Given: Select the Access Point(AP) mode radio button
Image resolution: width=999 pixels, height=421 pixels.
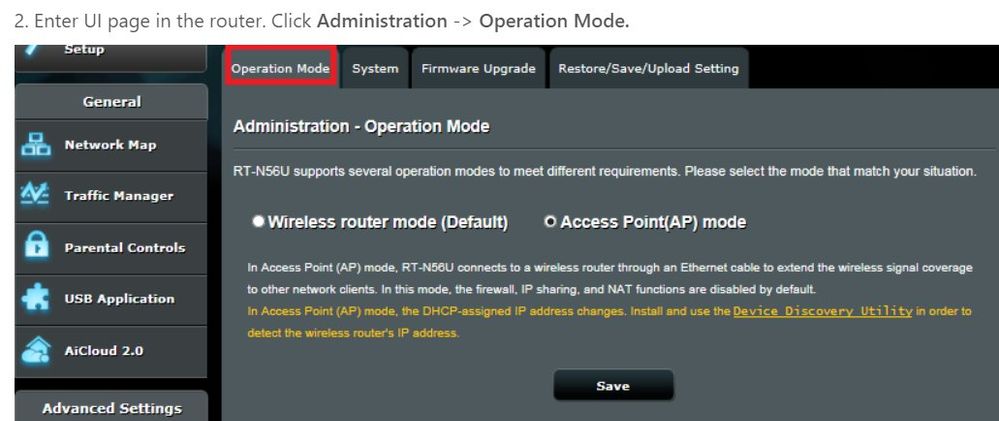Looking at the screenshot, I should pyautogui.click(x=551, y=222).
